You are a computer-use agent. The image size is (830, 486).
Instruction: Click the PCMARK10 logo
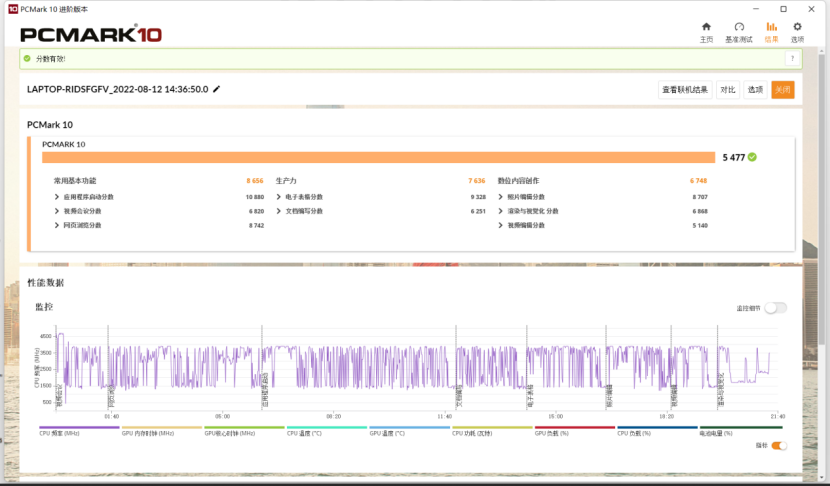(x=91, y=34)
